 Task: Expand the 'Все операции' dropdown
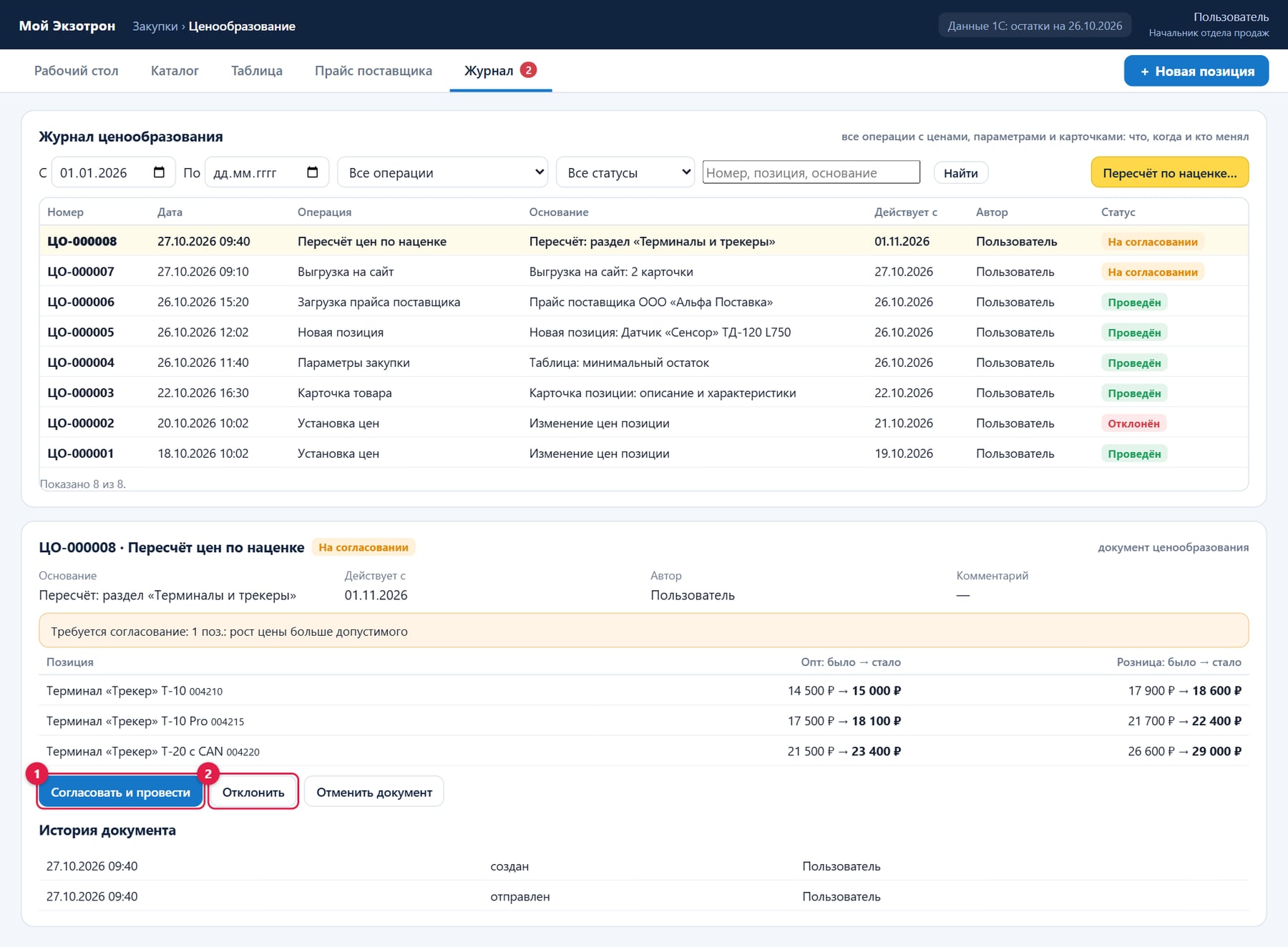click(x=442, y=172)
